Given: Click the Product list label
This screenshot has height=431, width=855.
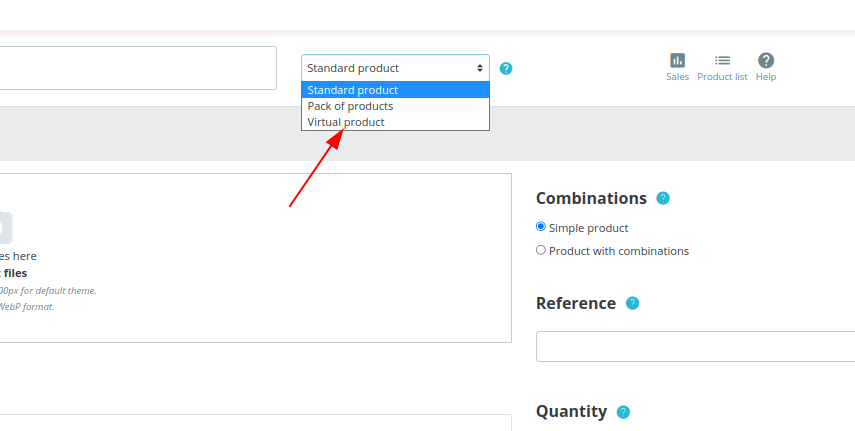Looking at the screenshot, I should coord(722,77).
